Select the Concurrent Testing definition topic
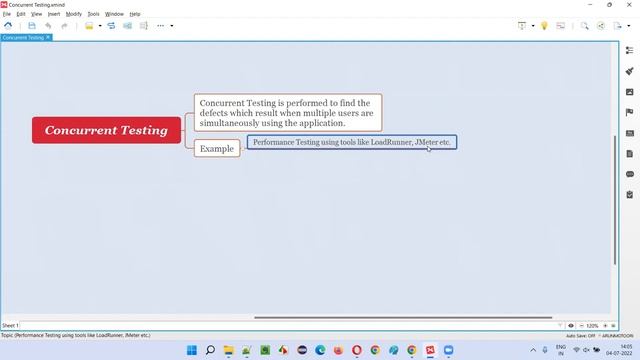Viewport: 640px width, 360px height. (288, 113)
